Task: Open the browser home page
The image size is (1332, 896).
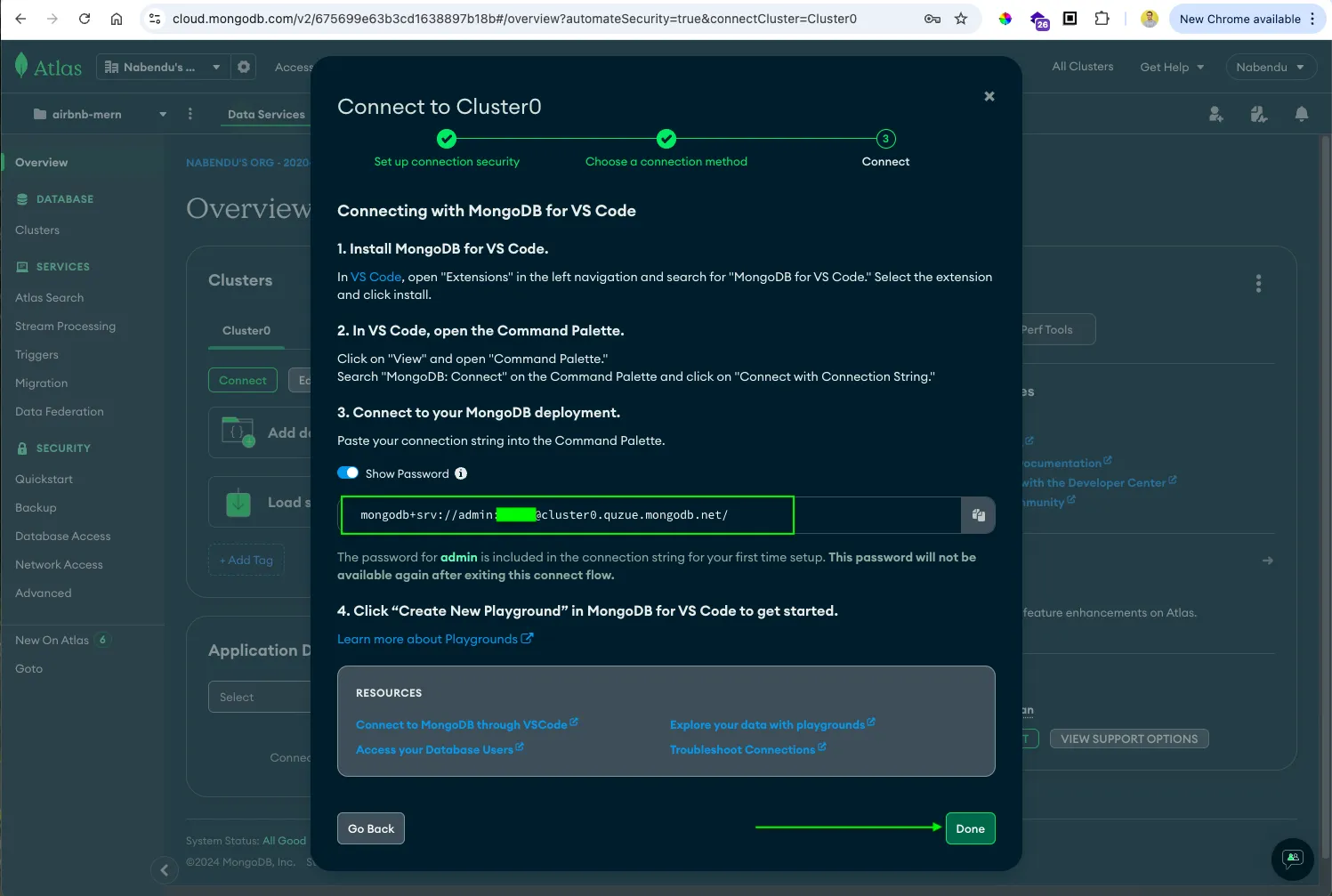Action: tap(117, 19)
